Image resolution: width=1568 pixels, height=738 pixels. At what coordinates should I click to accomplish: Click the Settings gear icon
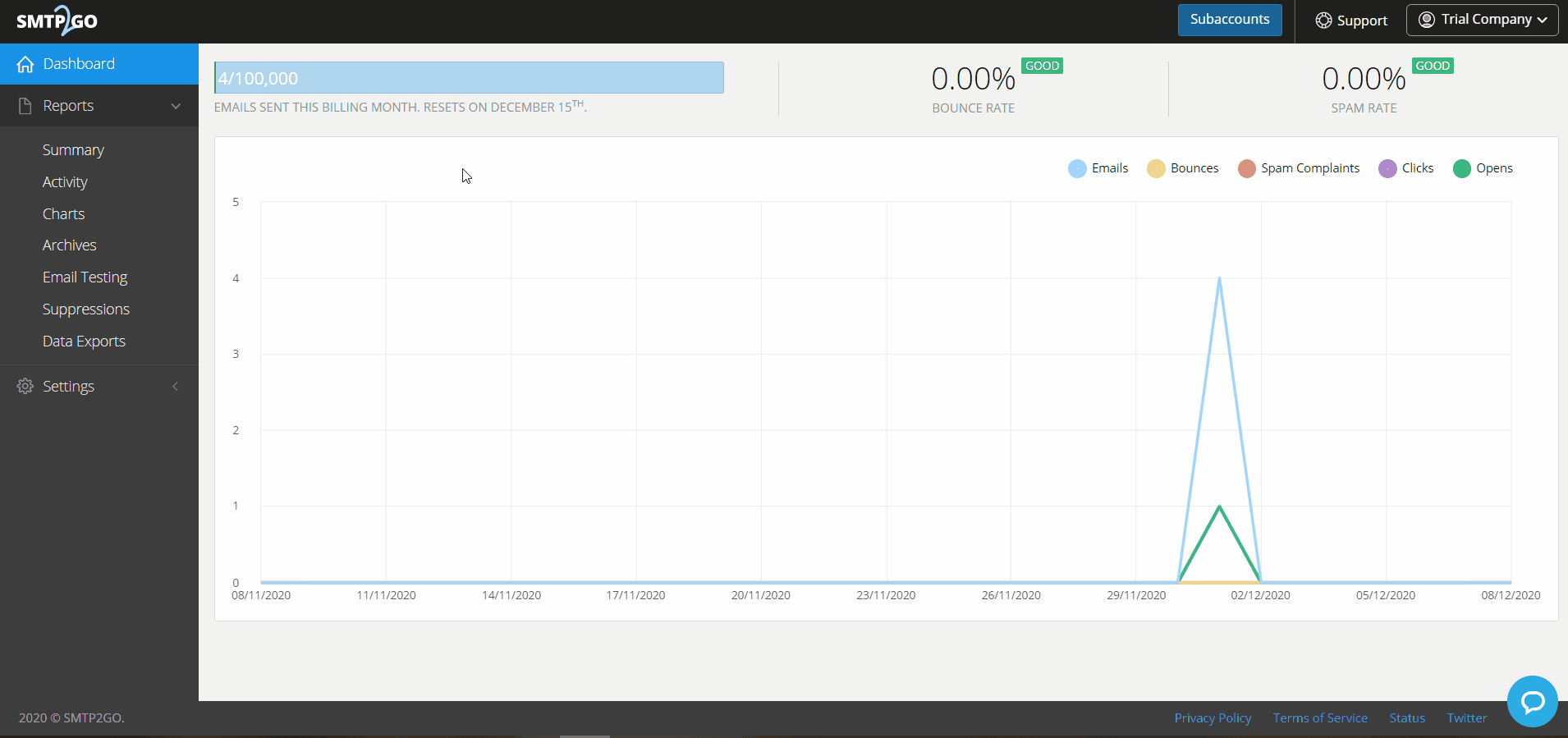[x=25, y=386]
